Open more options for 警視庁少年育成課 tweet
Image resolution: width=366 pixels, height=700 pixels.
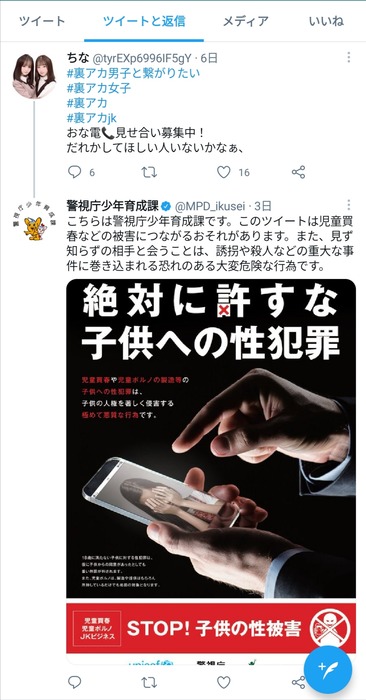349,205
